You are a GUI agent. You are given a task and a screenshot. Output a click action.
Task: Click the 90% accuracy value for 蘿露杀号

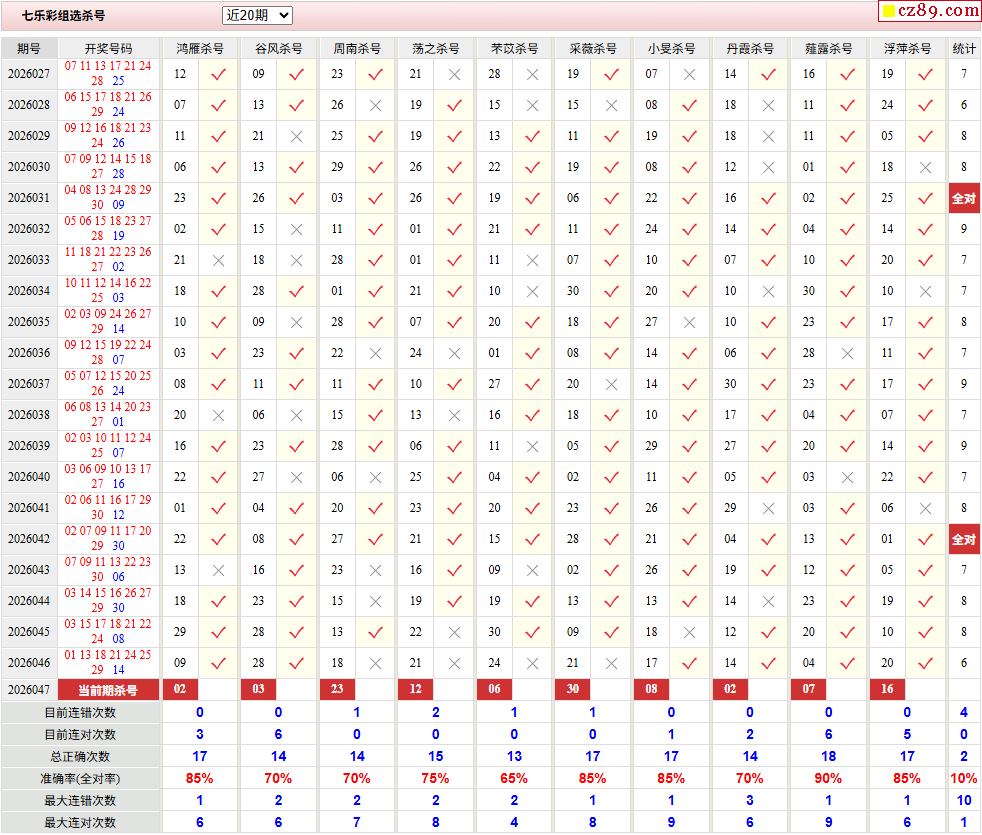tap(828, 778)
